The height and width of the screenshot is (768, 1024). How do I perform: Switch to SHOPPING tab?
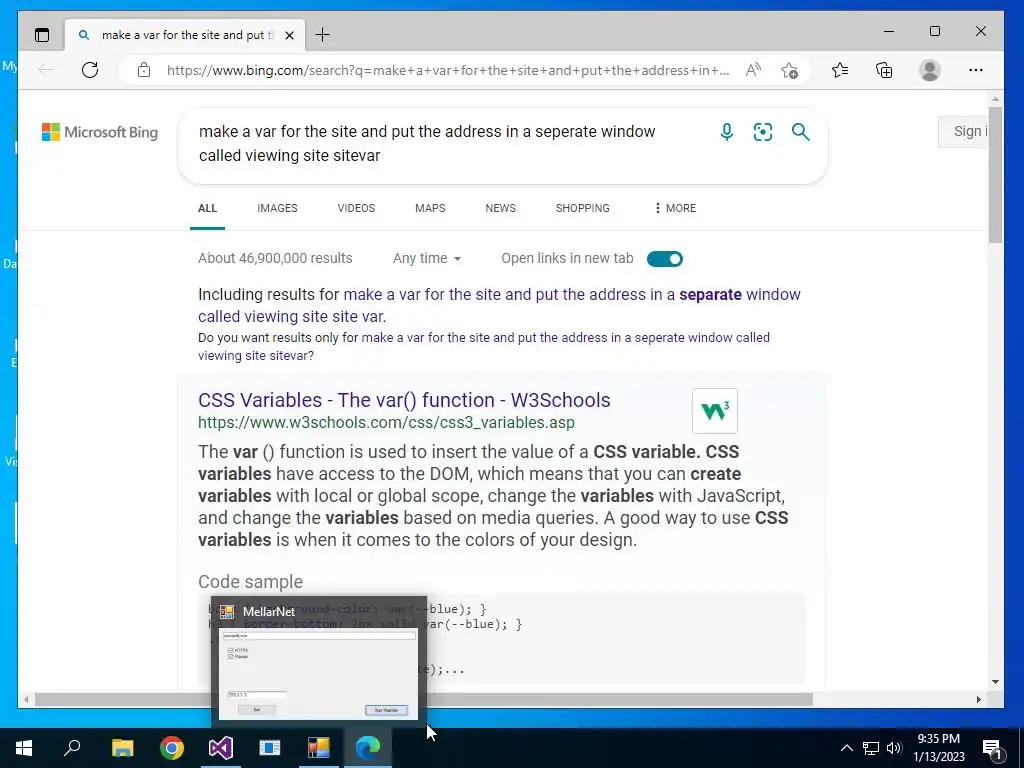pos(583,208)
